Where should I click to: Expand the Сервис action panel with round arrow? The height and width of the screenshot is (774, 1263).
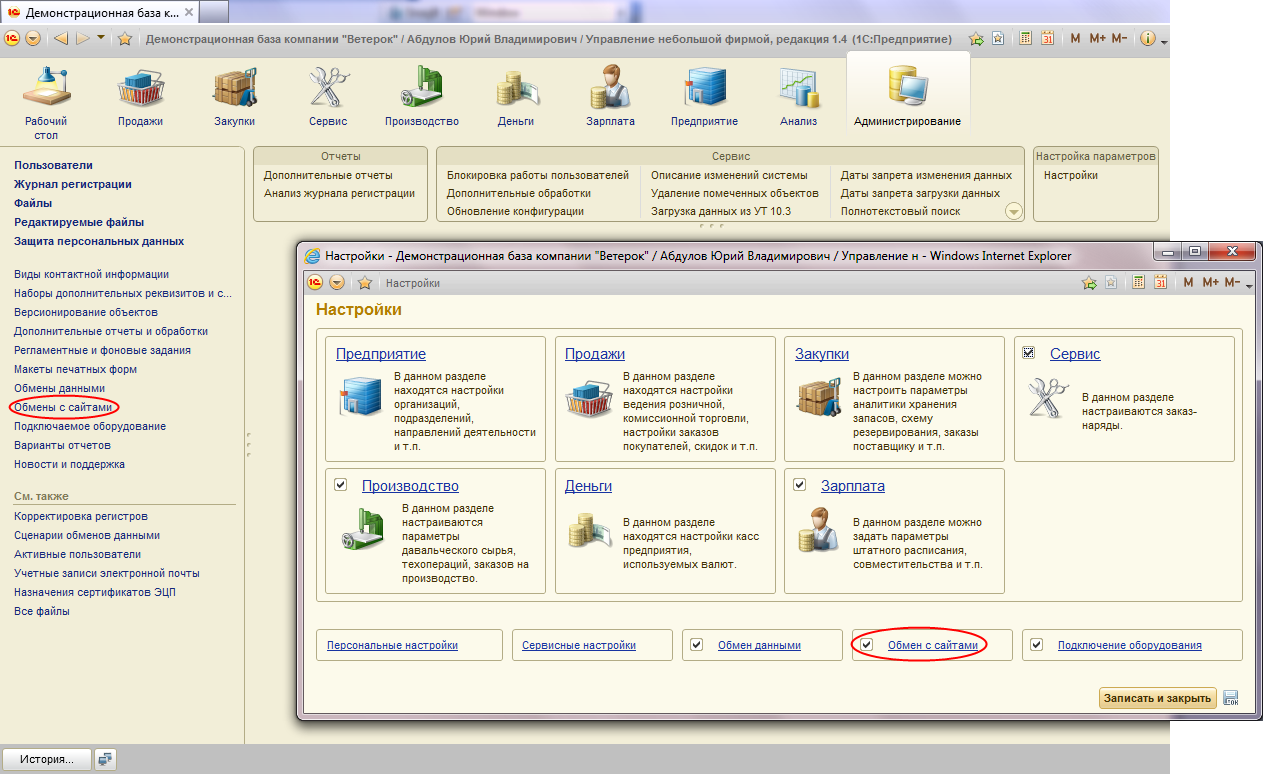click(x=1014, y=211)
